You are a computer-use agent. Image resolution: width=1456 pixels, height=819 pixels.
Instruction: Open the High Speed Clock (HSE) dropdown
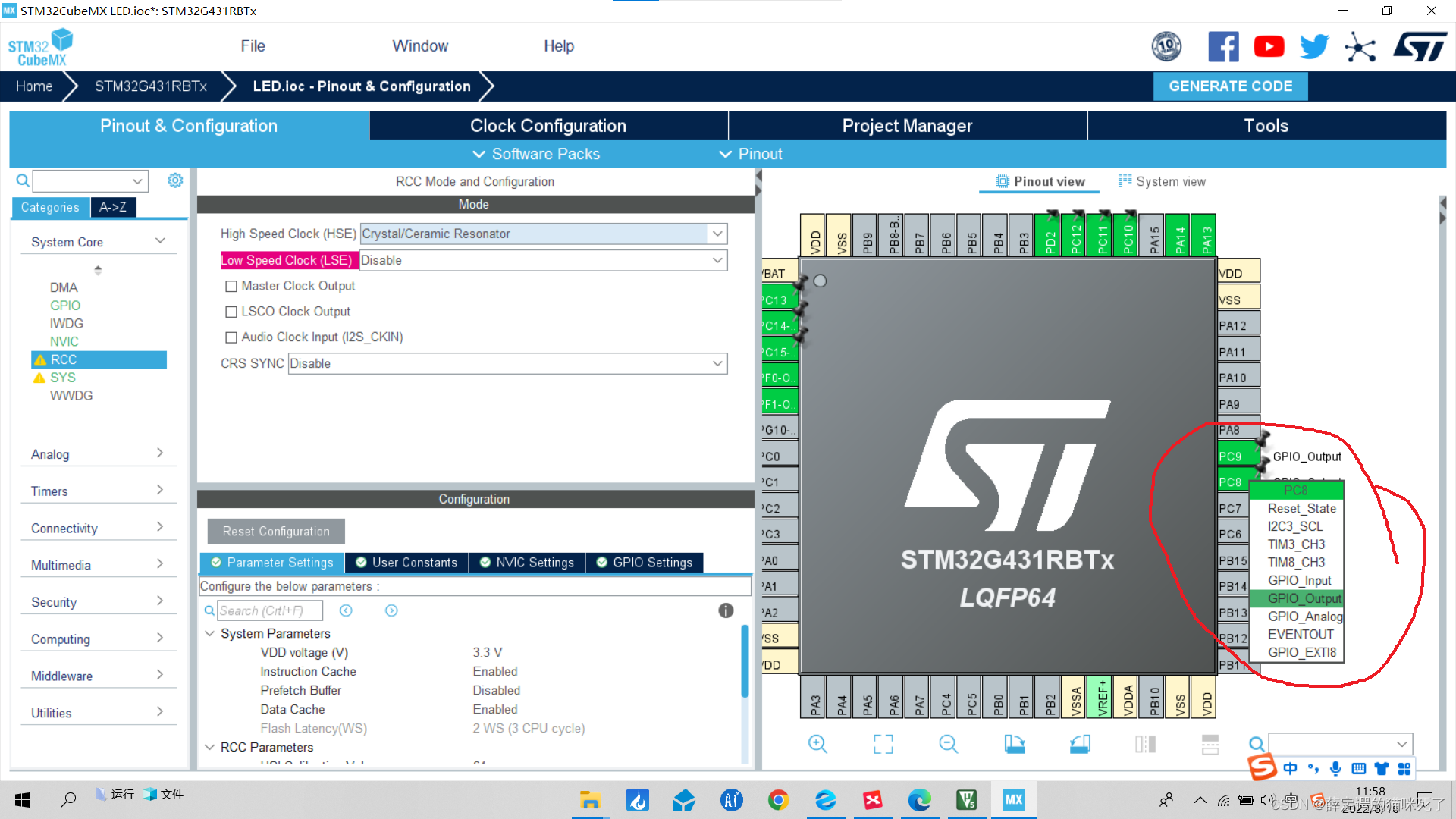[717, 234]
